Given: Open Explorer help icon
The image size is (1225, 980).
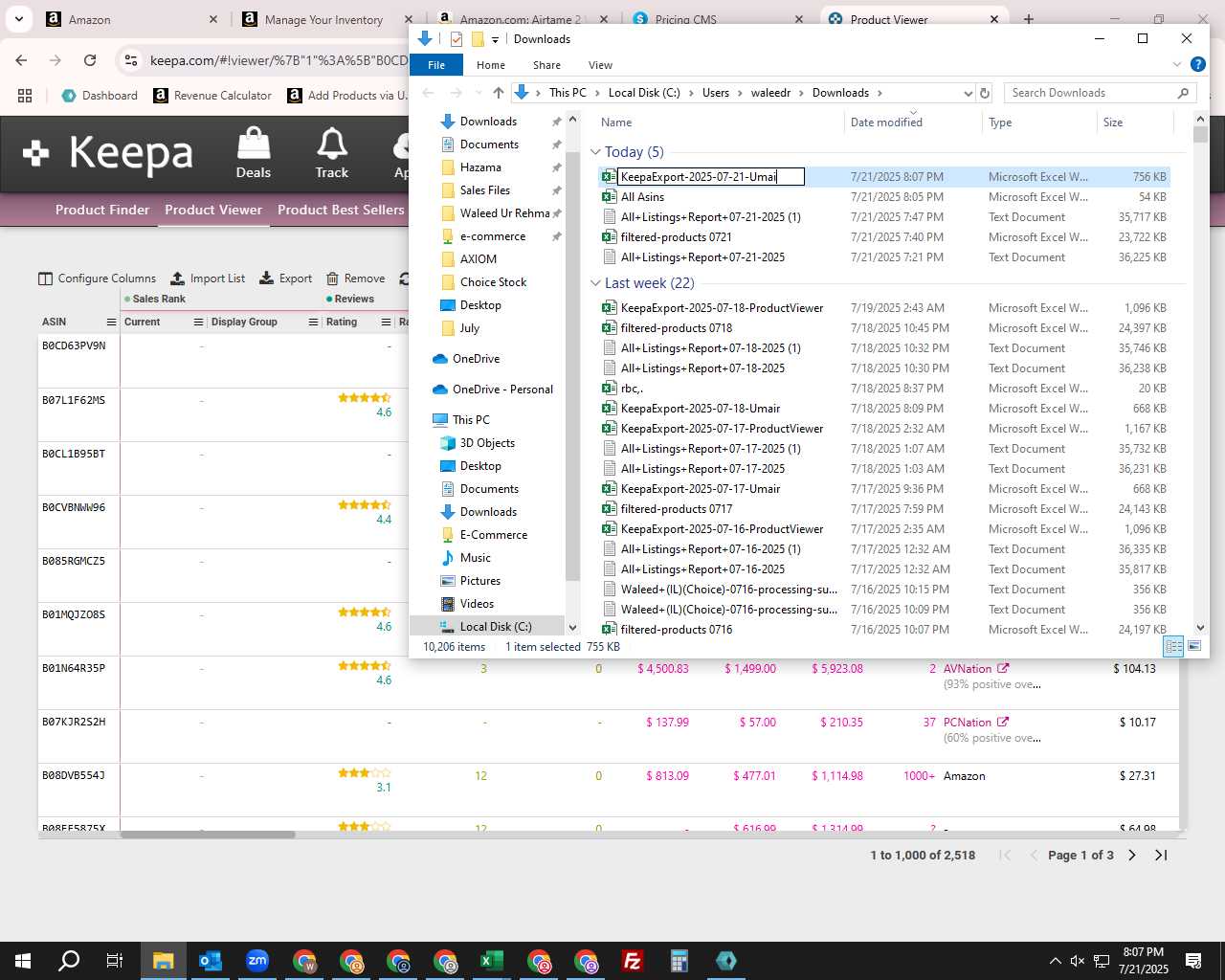Looking at the screenshot, I should (1197, 65).
